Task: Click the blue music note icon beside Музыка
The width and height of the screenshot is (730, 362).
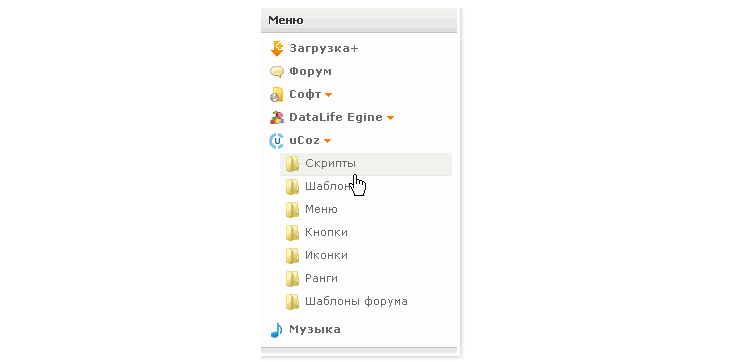Action: pyautogui.click(x=276, y=330)
